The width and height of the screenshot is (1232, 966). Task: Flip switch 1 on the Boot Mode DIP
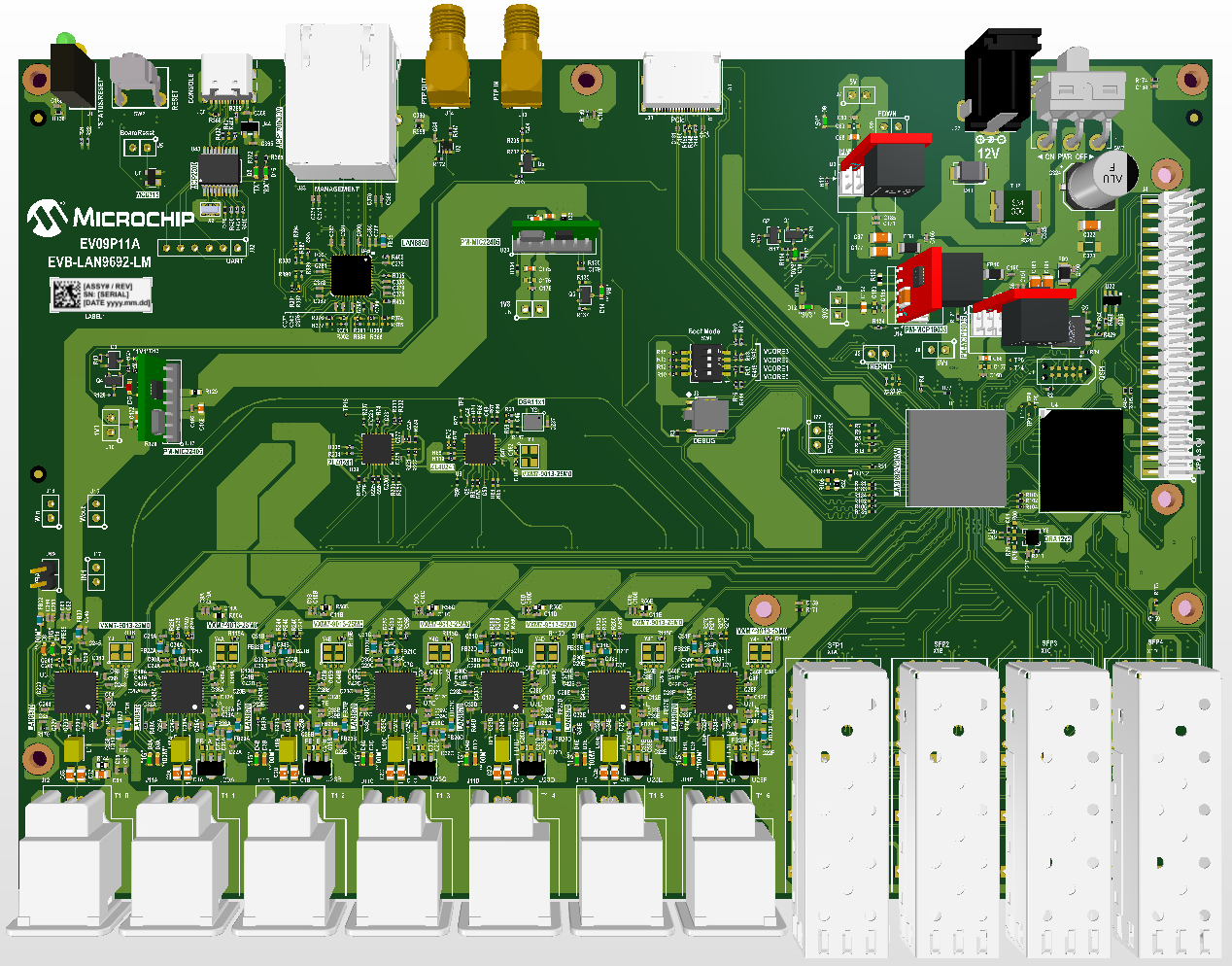point(709,373)
